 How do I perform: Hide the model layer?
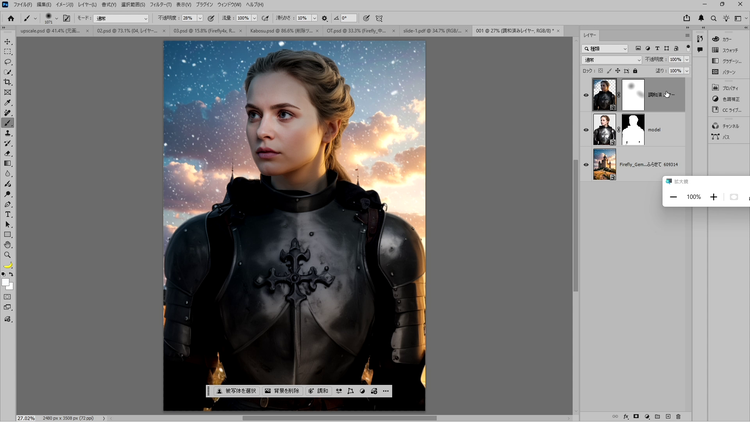pos(586,129)
